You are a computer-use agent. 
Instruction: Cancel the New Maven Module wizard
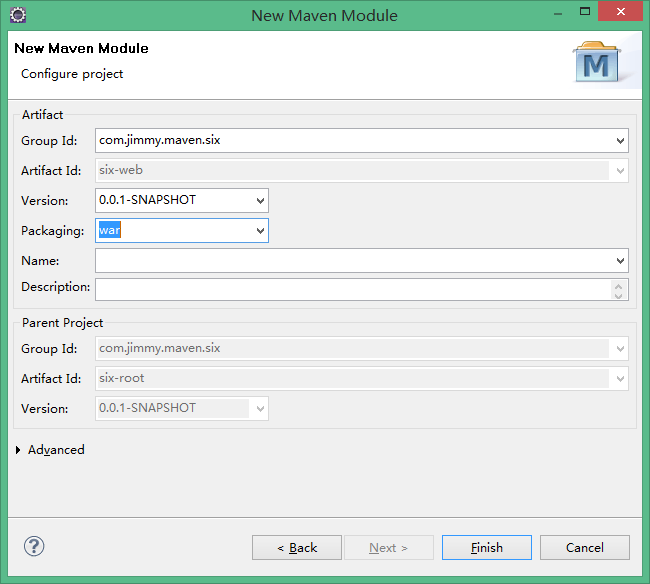pos(585,548)
